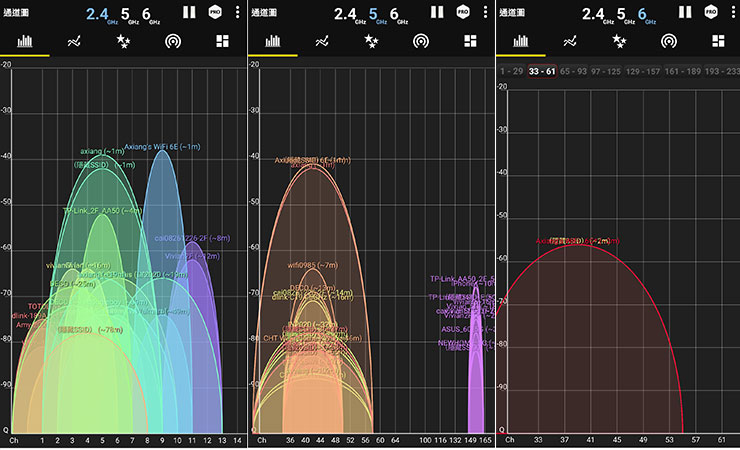Open time graph tab in middle panel

pos(322,42)
